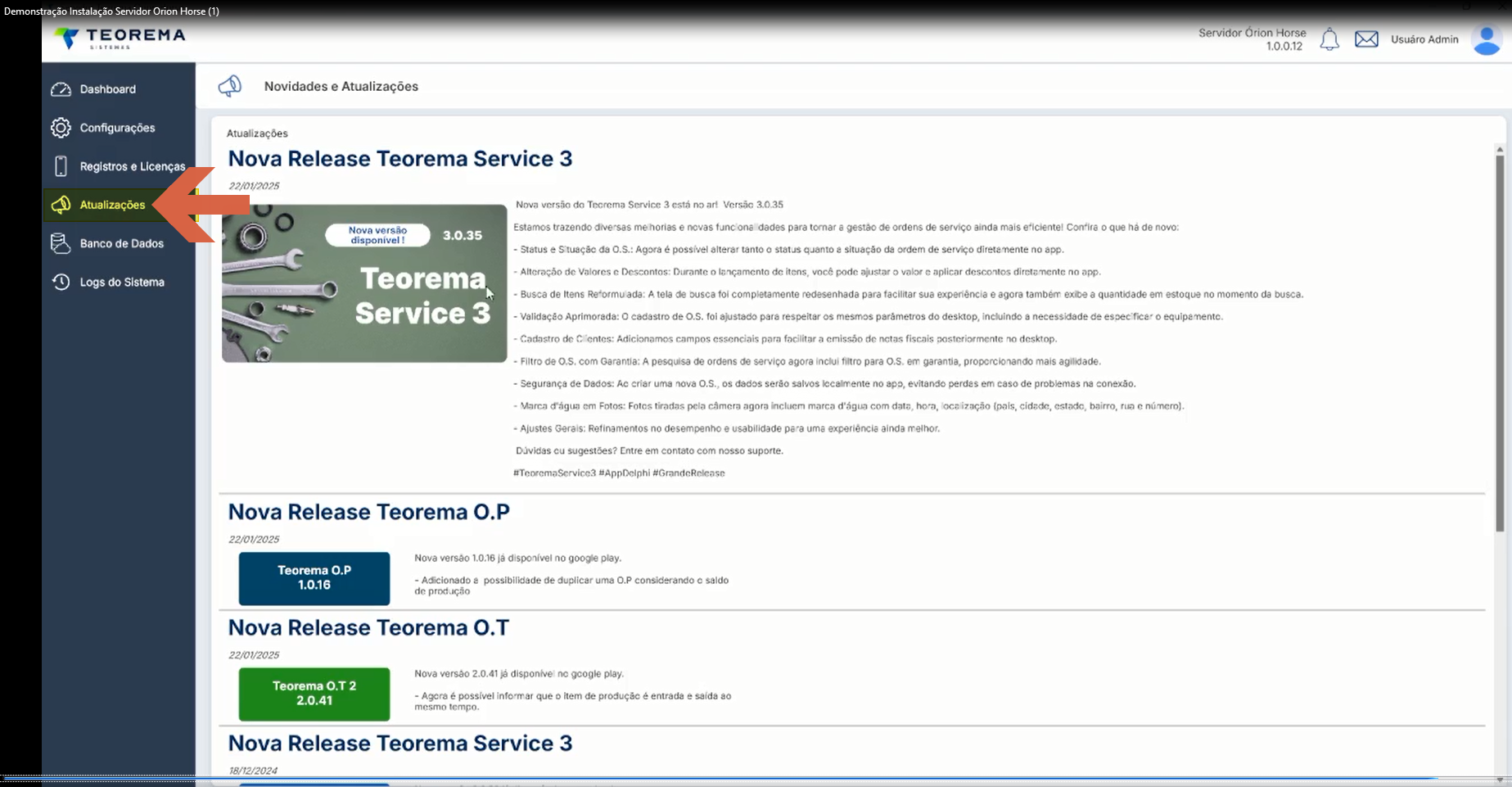
Task: Open the messages envelope icon
Action: pyautogui.click(x=1366, y=39)
